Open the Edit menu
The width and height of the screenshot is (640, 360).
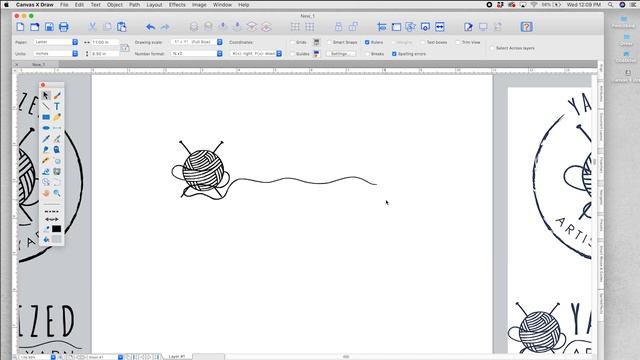(79, 5)
